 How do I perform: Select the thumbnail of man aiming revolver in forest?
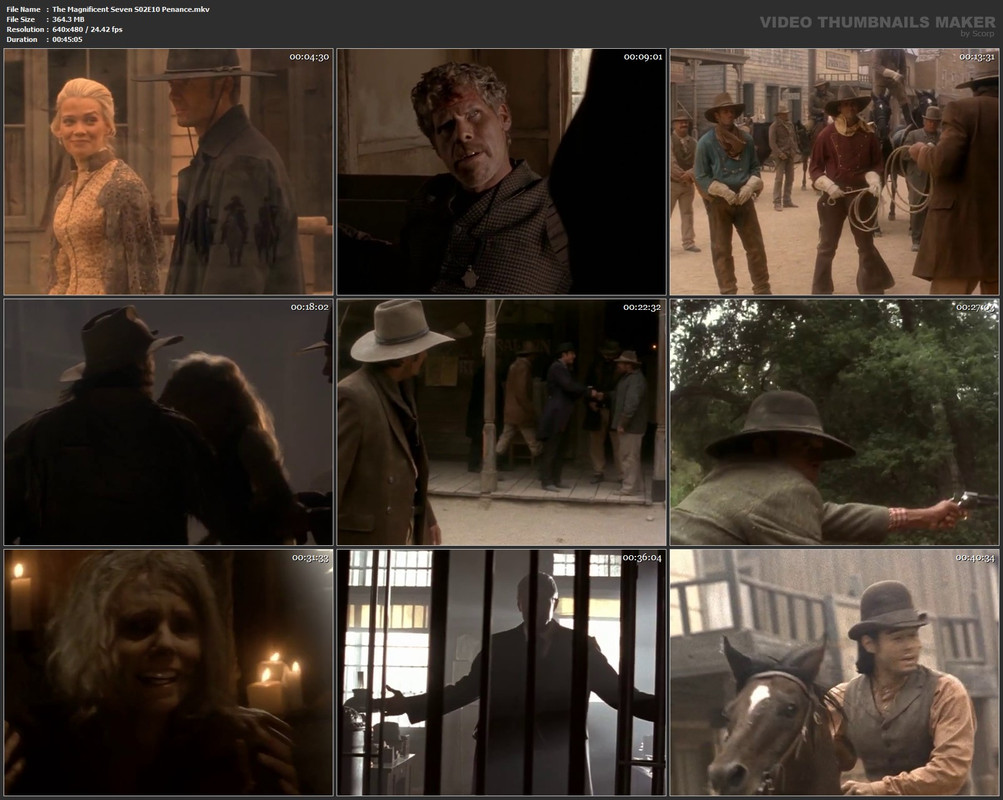tap(834, 422)
